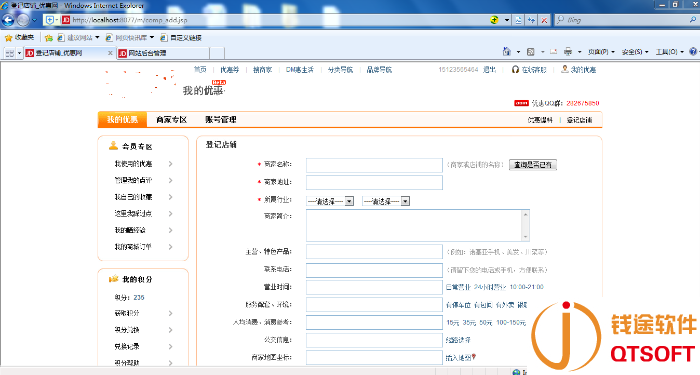Click the IE Back arrow button
This screenshot has width=700, height=375.
(x=8, y=20)
